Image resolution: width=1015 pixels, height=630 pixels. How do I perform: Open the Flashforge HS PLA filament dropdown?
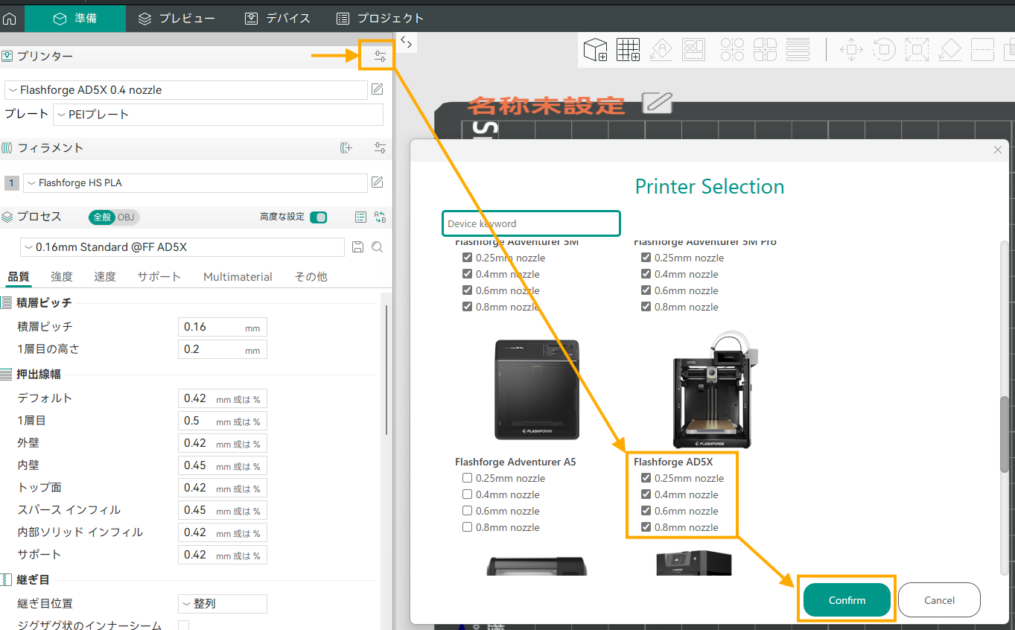point(195,183)
